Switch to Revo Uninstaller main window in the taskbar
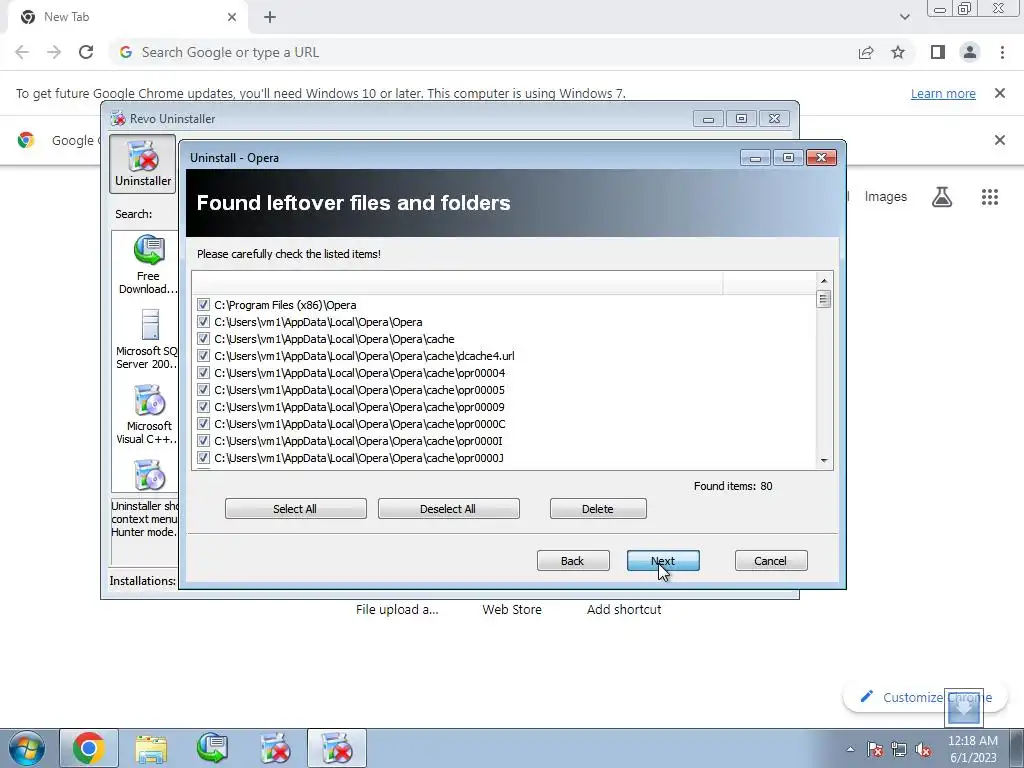This screenshot has width=1024, height=768. click(x=275, y=748)
